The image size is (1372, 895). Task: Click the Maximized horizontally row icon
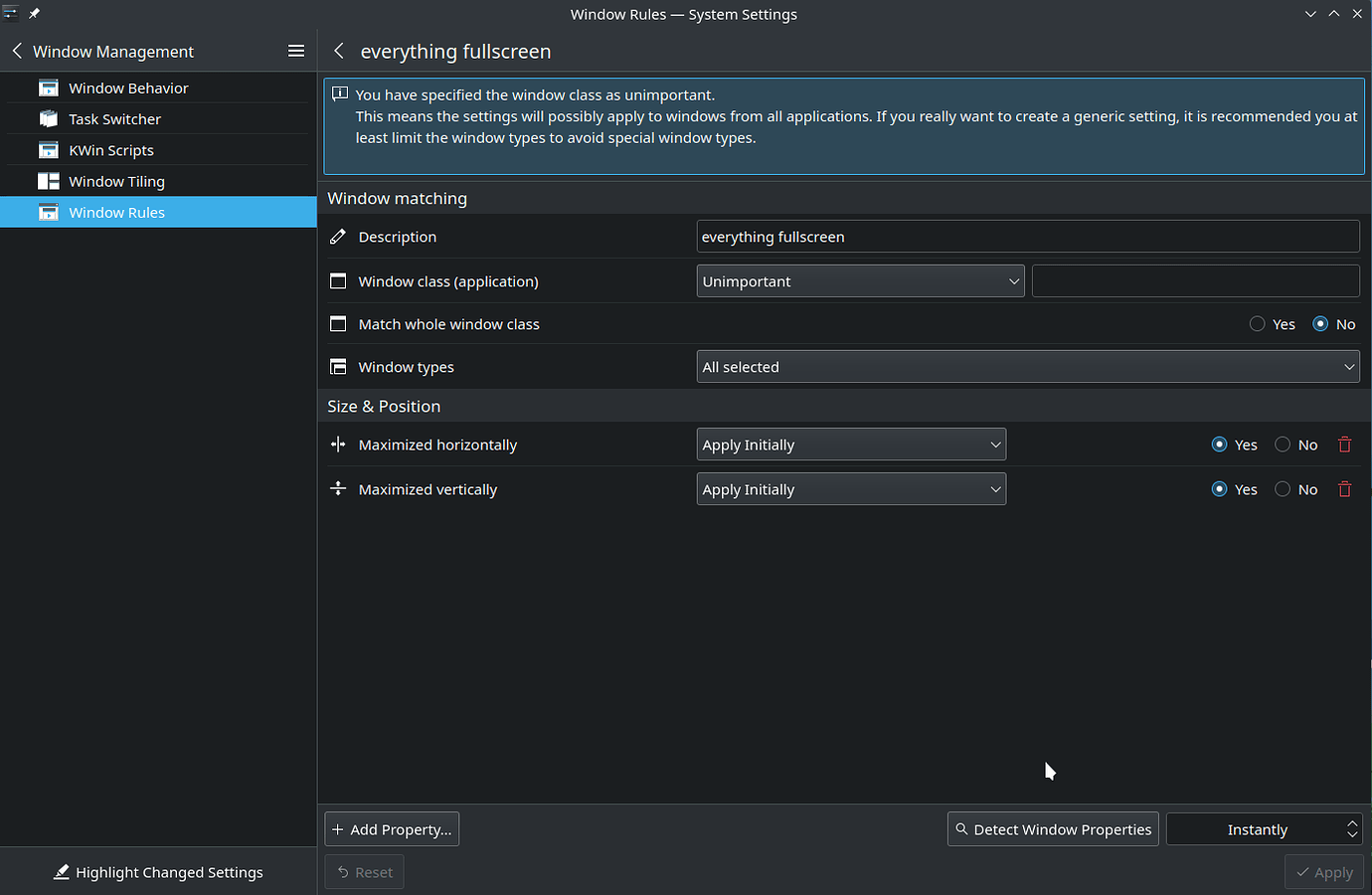point(338,445)
